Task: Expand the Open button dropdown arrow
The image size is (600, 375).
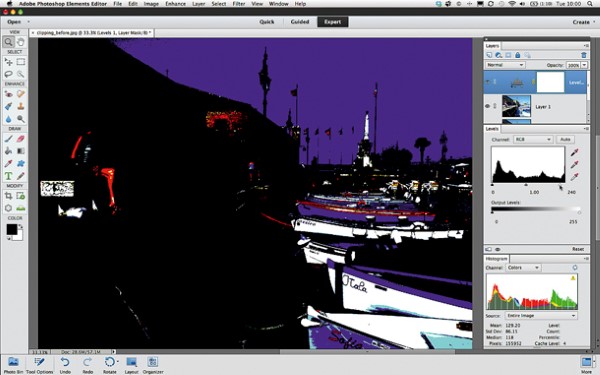Action: point(28,22)
